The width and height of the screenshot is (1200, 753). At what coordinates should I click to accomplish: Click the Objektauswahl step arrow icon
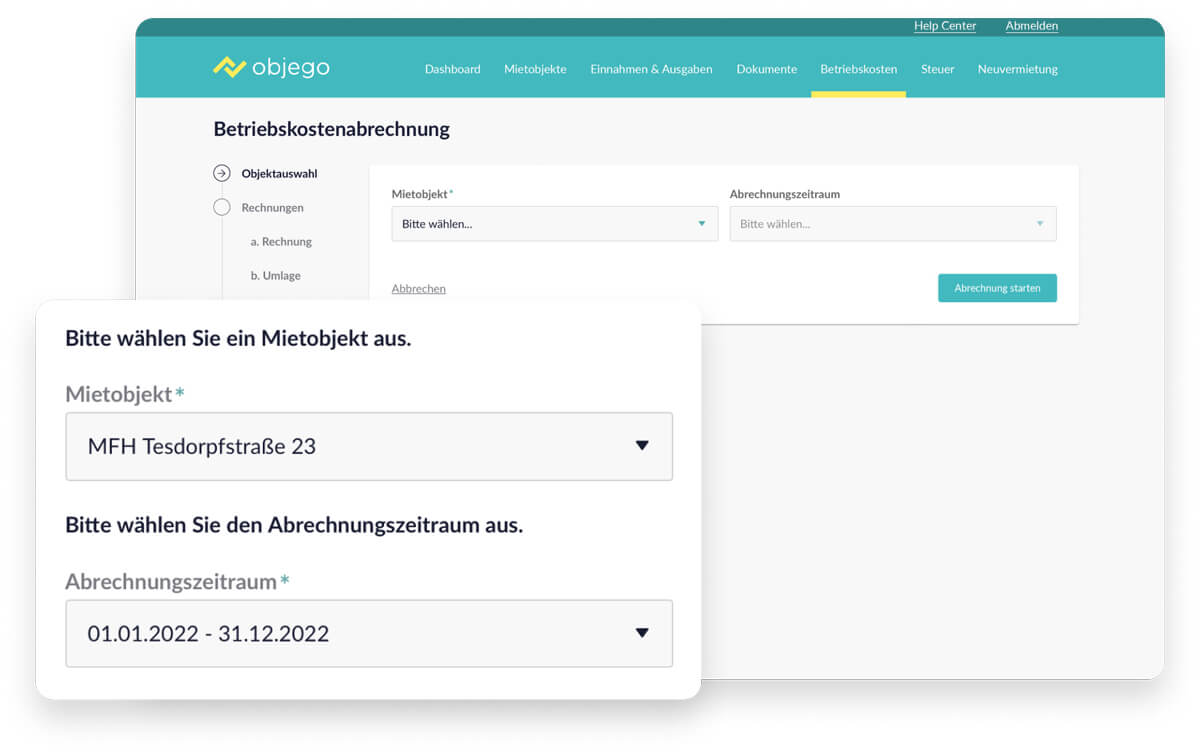[222, 173]
